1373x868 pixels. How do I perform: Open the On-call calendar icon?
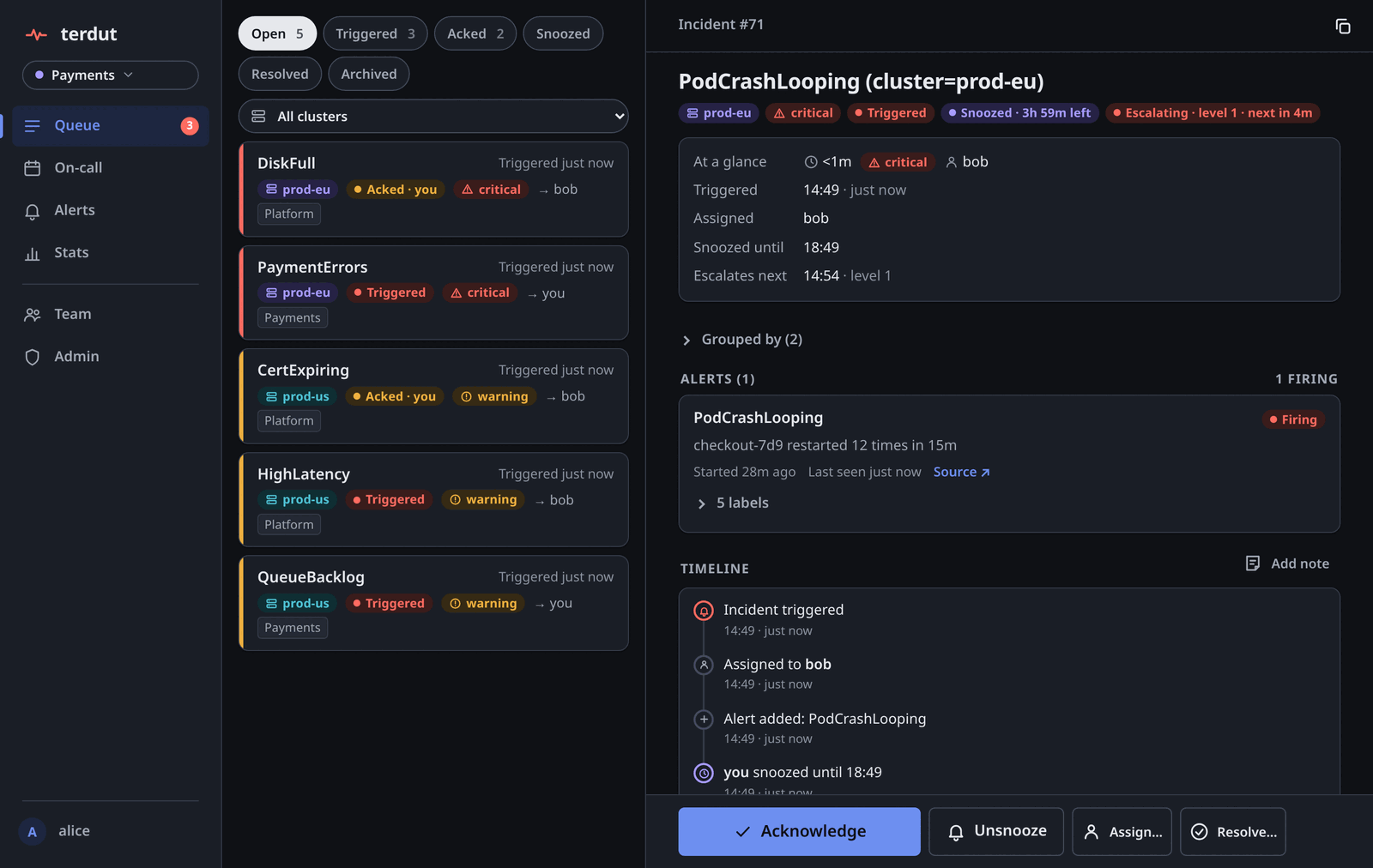(33, 168)
